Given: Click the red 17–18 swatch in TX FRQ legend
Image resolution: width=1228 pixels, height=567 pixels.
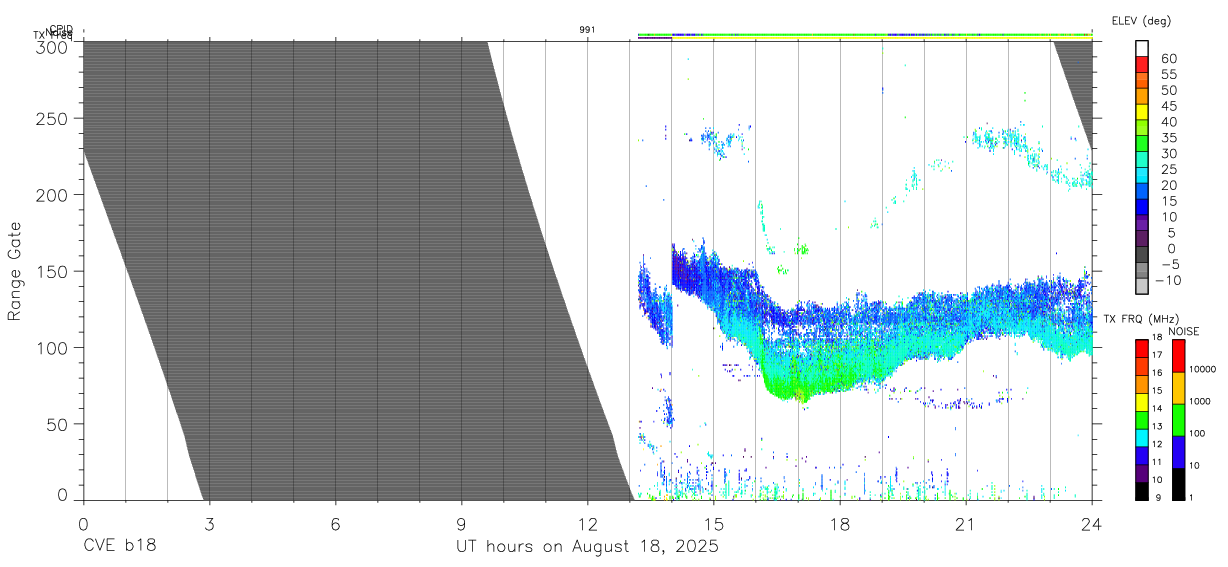Looking at the screenshot, I should (1142, 347).
